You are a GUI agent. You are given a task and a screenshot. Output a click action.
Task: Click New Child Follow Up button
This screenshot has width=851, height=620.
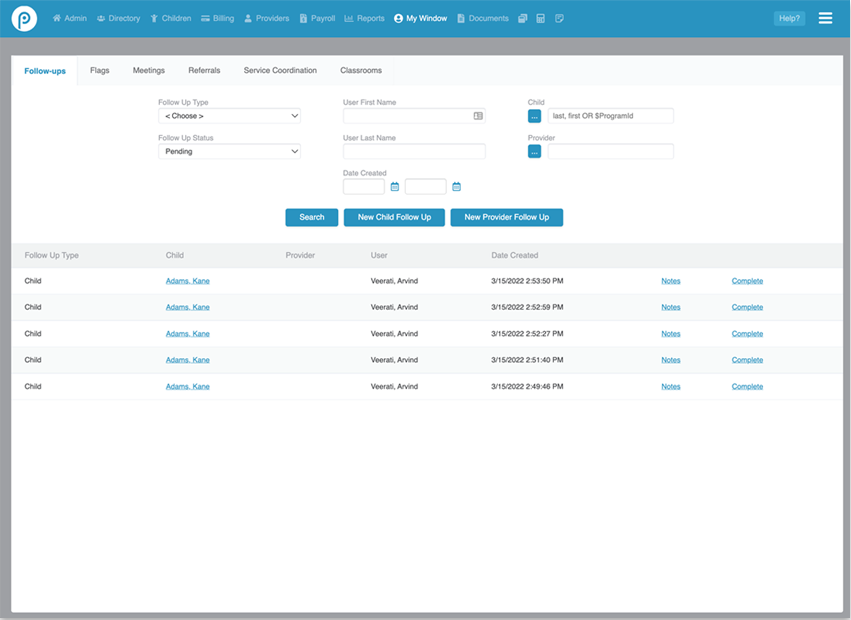tap(394, 217)
